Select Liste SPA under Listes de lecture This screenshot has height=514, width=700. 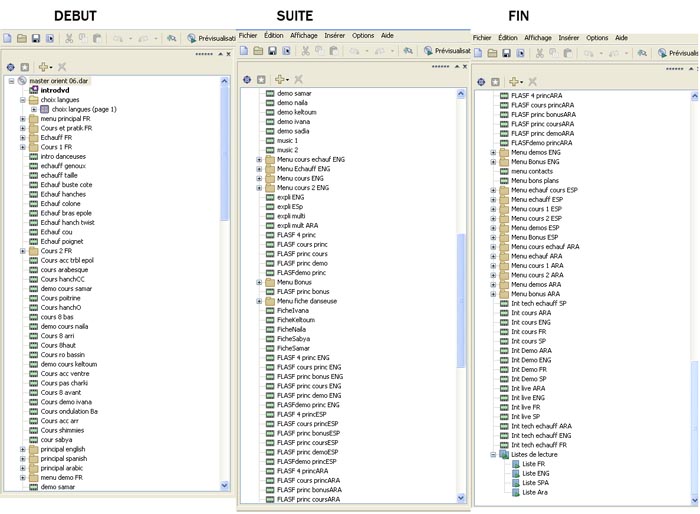[x=537, y=482]
